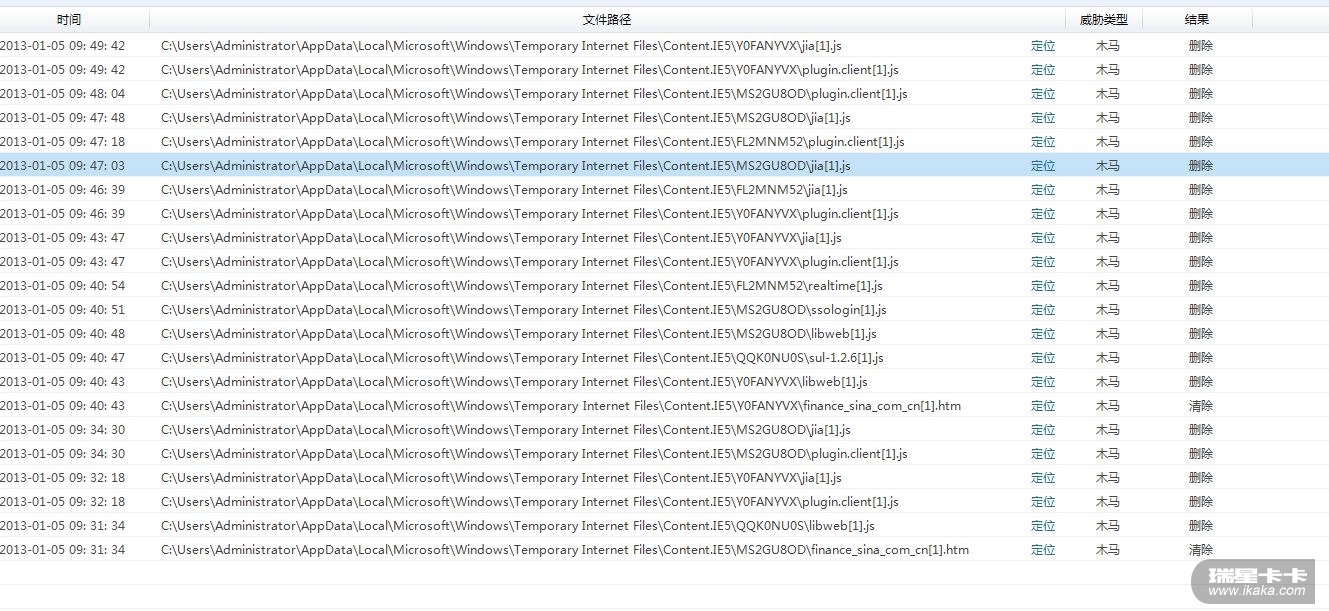Click 删除 result in ssologin[1].js row
Image resolution: width=1329 pixels, height=611 pixels.
point(1201,310)
